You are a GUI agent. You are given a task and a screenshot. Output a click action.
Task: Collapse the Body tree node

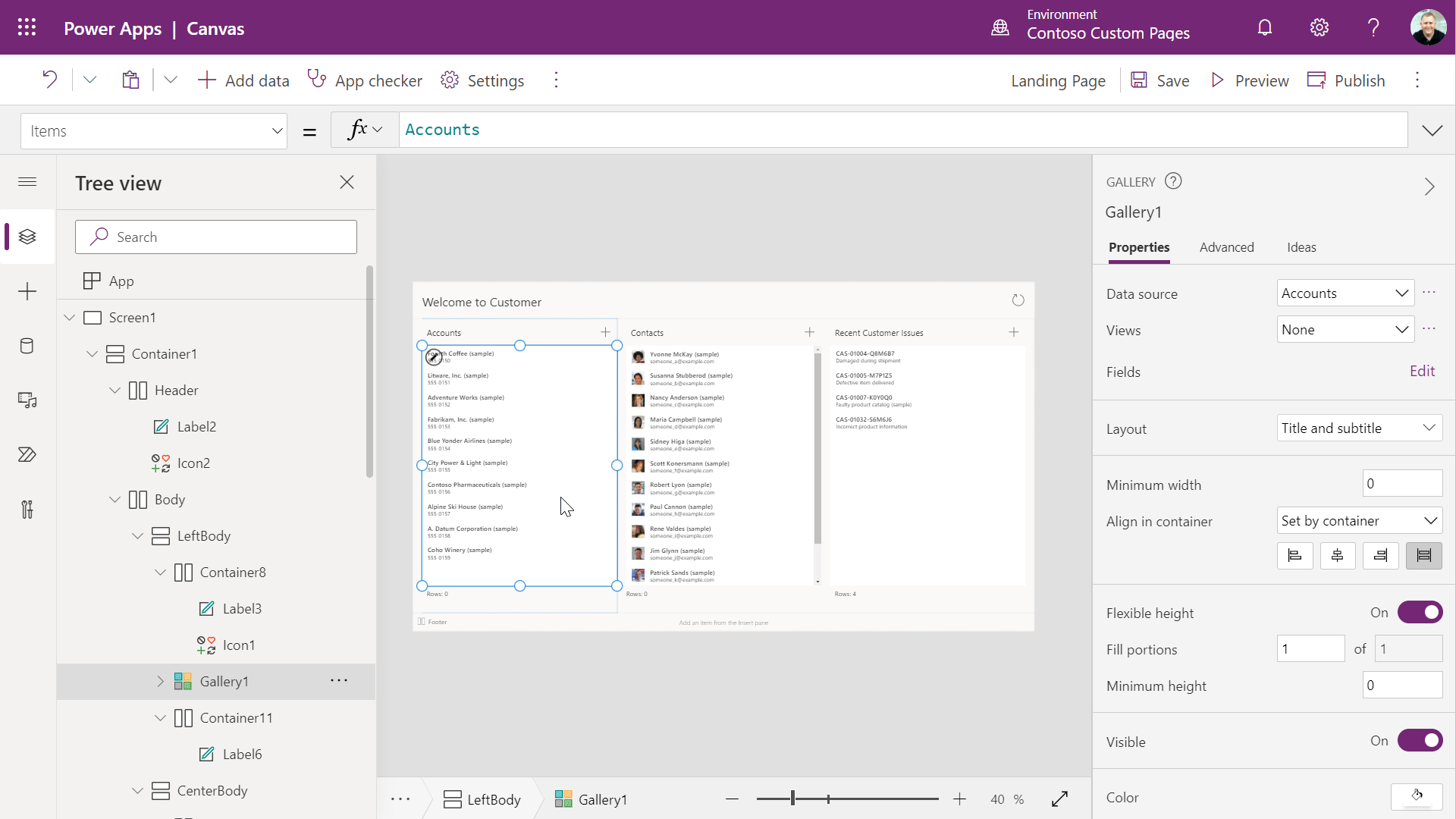[115, 499]
